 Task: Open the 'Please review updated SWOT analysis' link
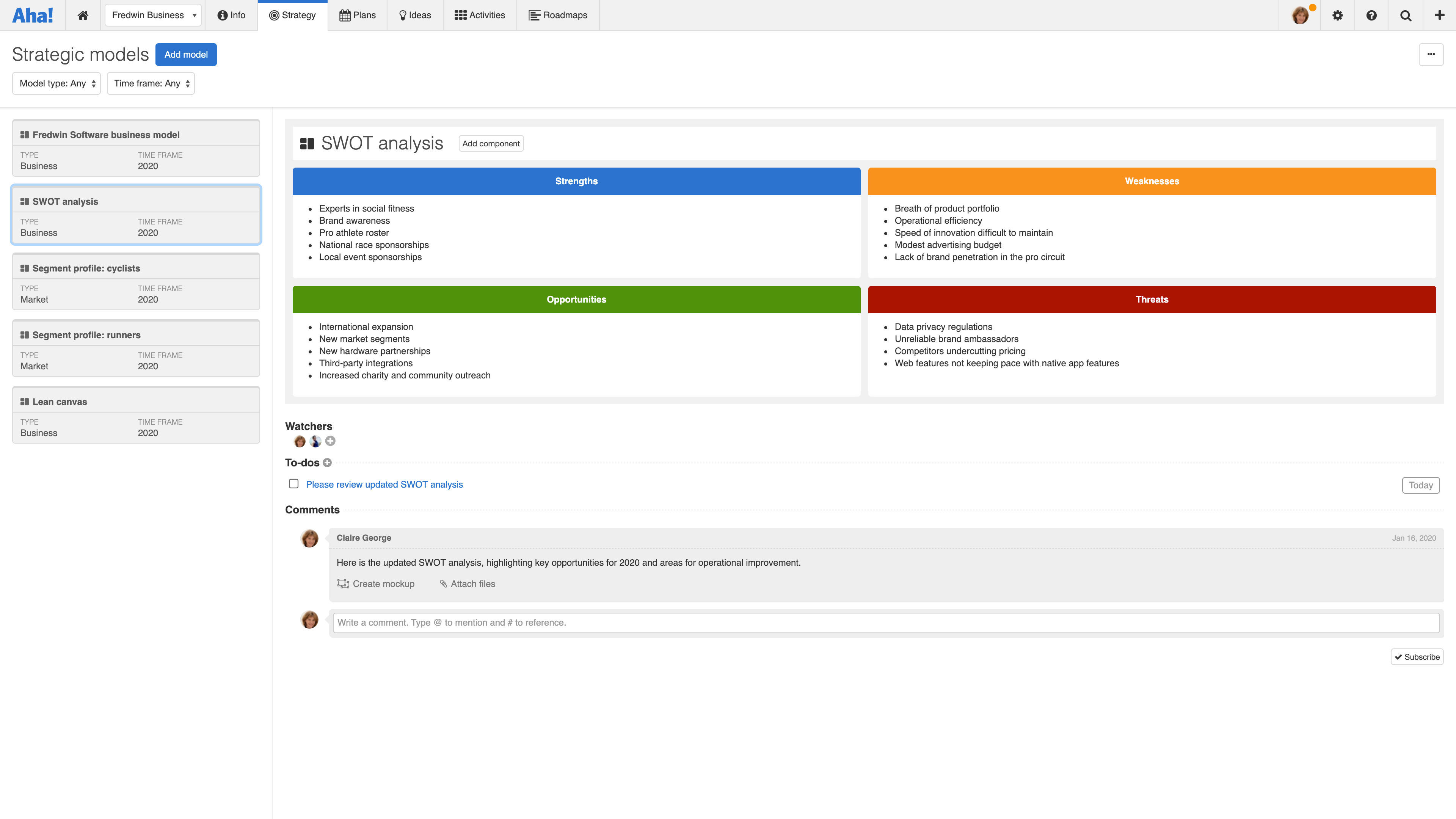[x=384, y=485]
